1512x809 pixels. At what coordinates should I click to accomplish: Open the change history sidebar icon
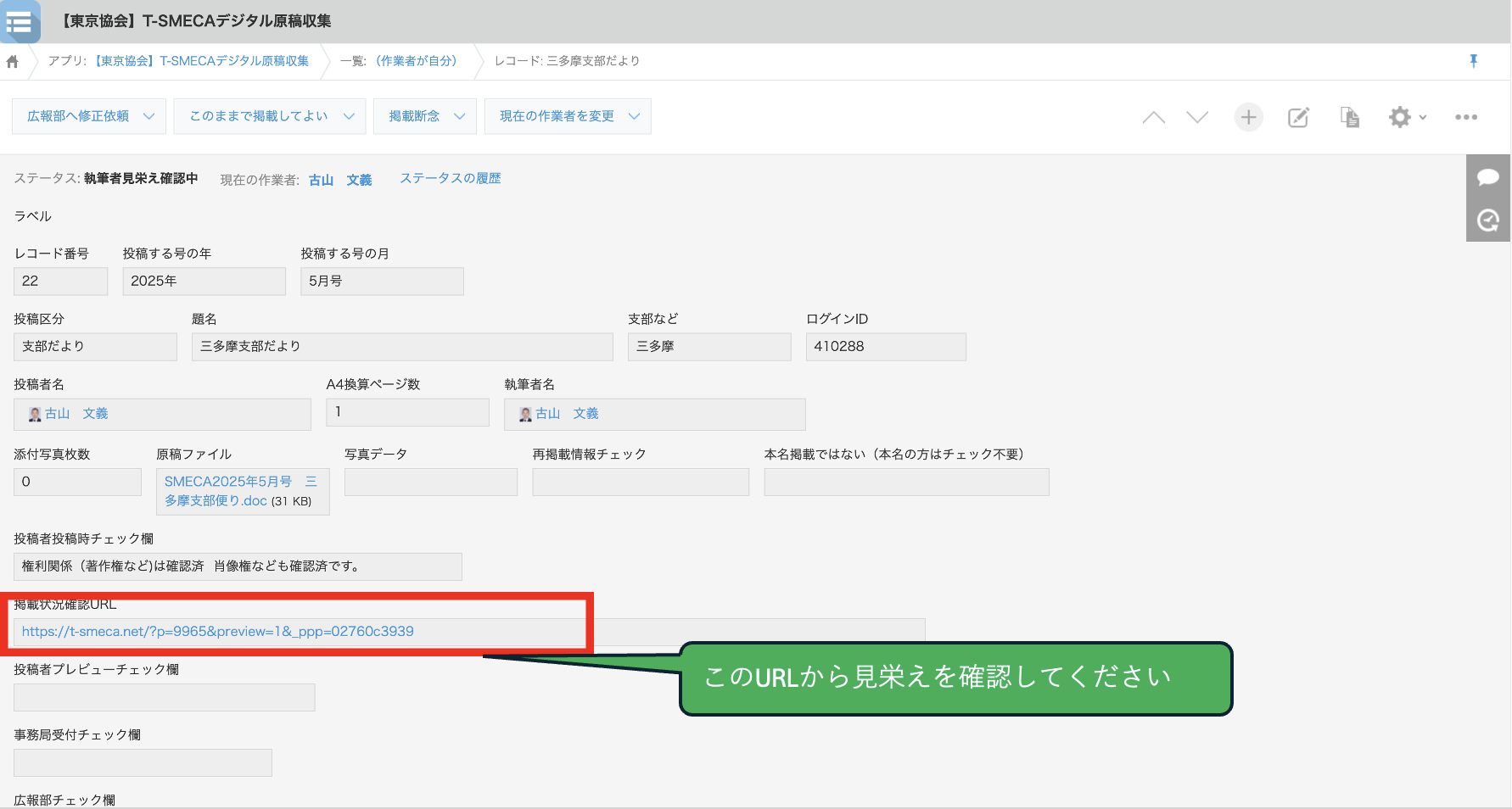(x=1488, y=220)
